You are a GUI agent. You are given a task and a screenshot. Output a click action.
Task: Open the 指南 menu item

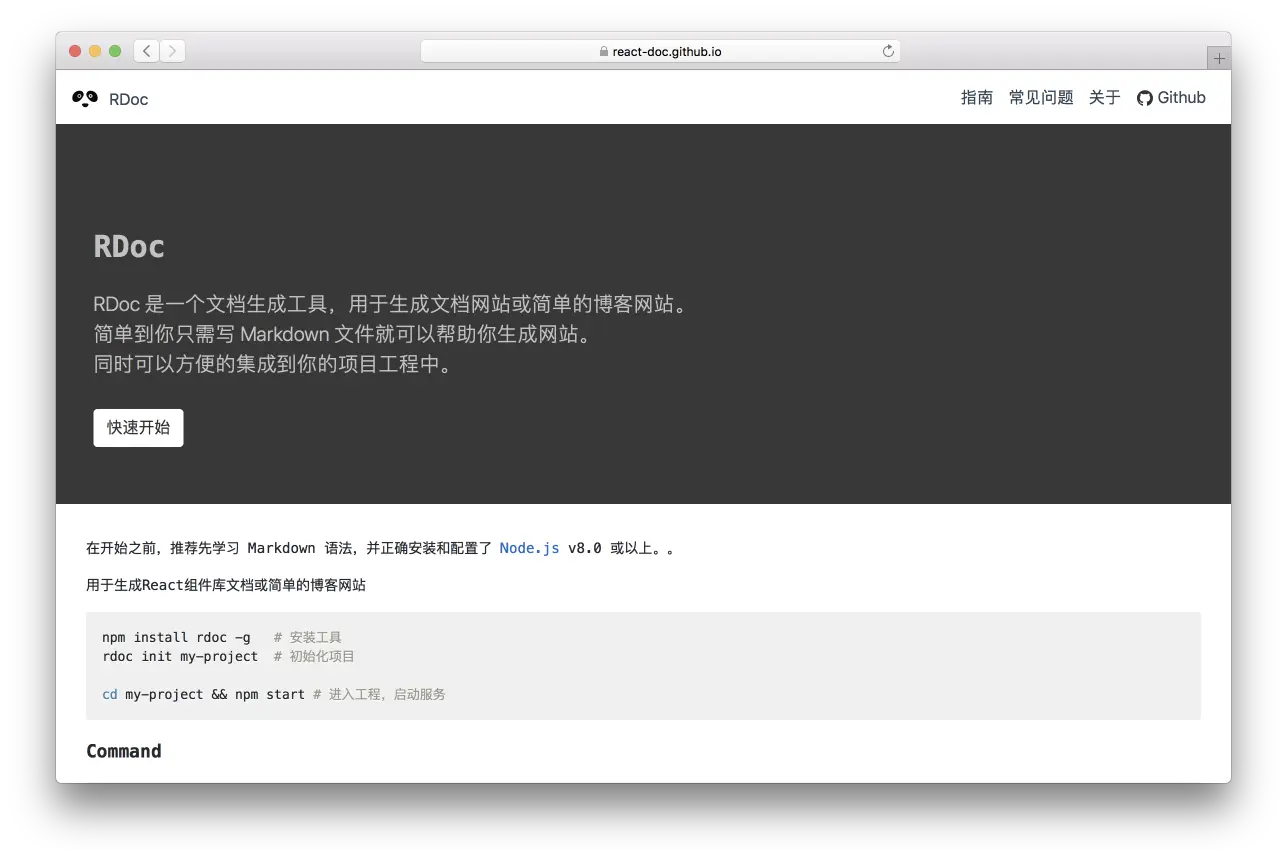pos(977,98)
